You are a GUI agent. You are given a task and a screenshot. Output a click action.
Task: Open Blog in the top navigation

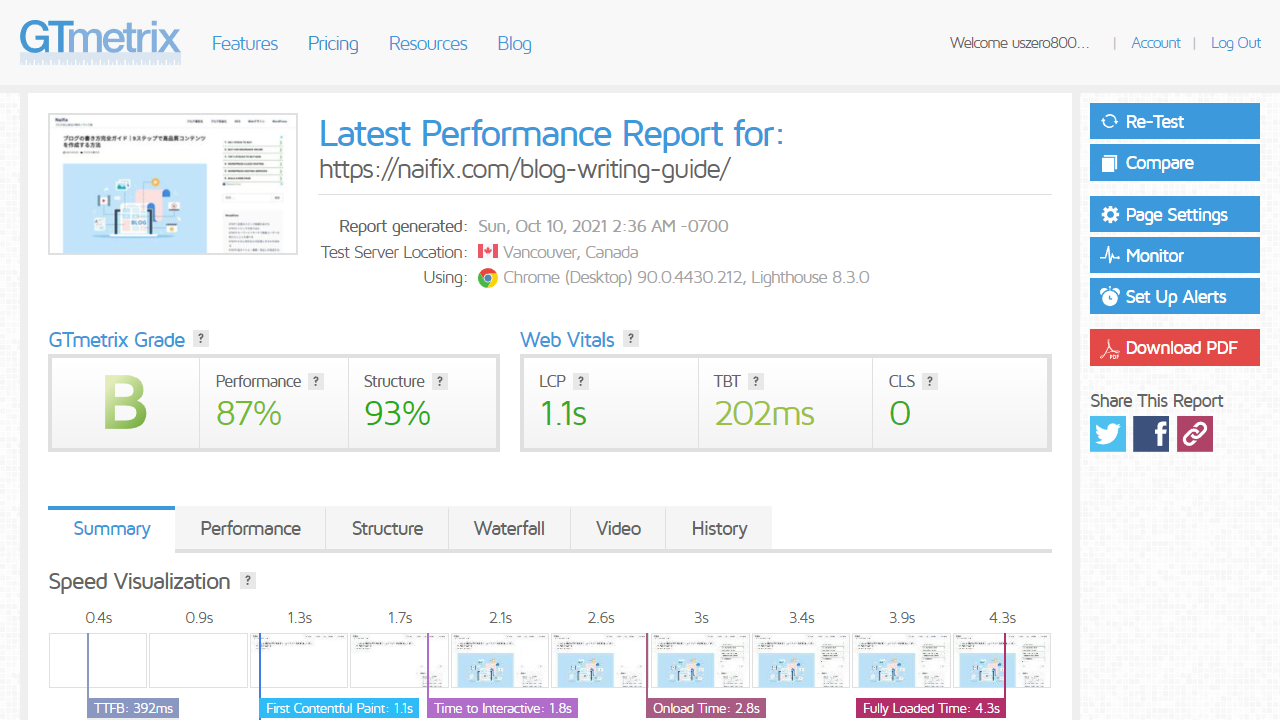coord(515,43)
